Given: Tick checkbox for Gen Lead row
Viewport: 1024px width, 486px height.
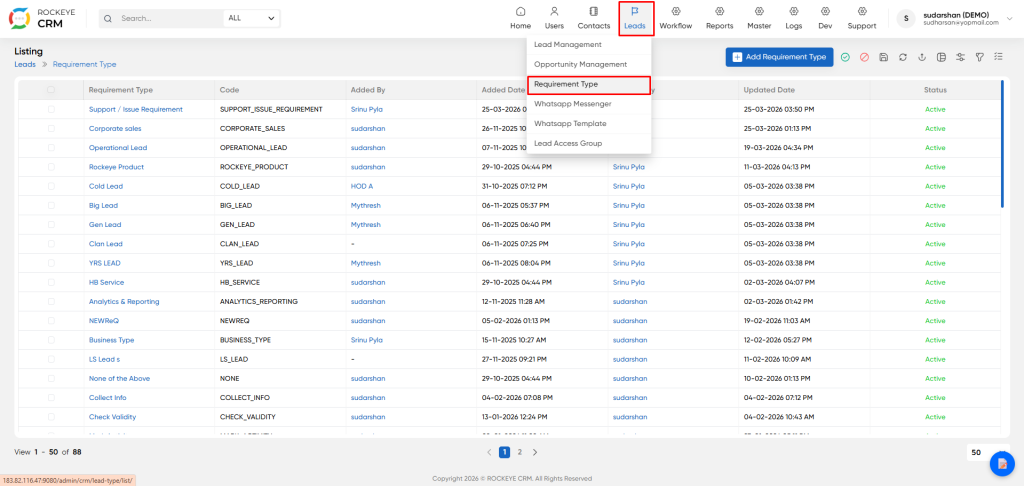Looking at the screenshot, I should (x=51, y=225).
